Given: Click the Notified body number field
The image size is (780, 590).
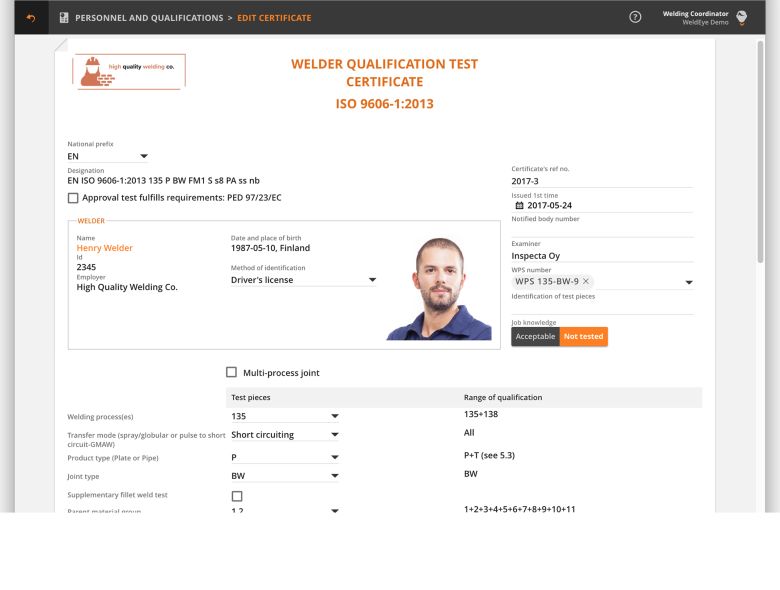Looking at the screenshot, I should tap(602, 230).
